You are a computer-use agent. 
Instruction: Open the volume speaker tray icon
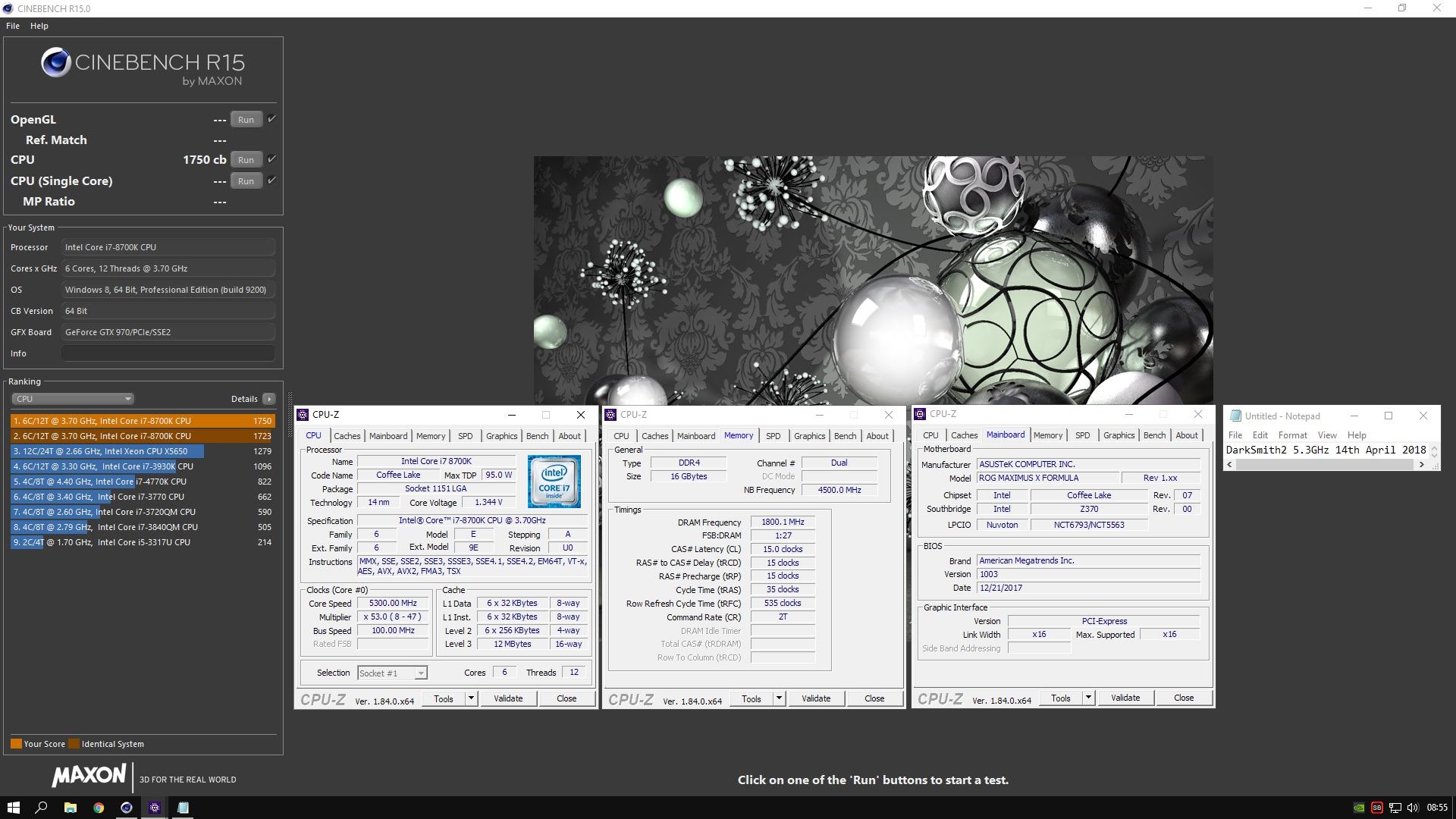tap(1412, 808)
